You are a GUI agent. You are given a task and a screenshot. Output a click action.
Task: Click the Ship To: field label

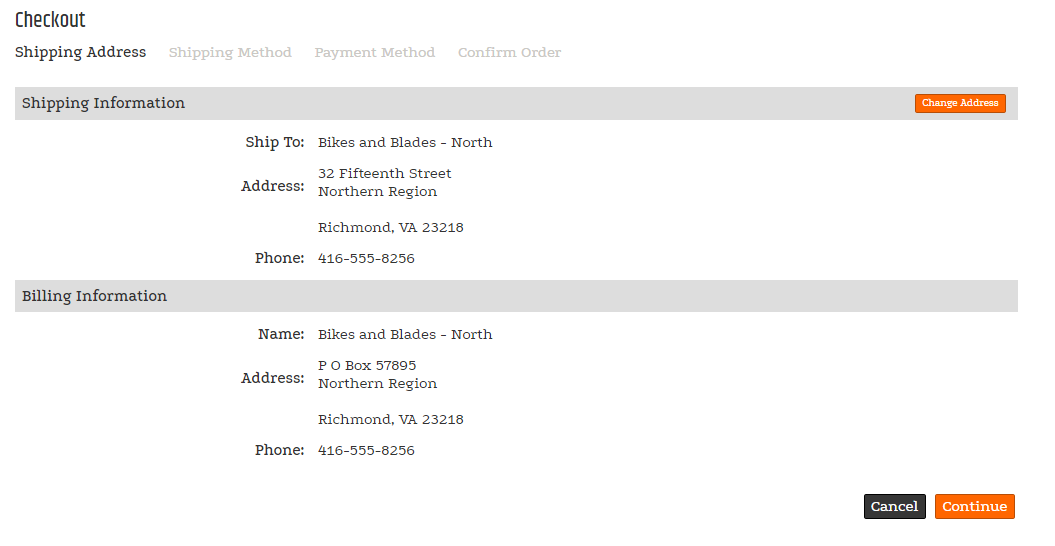(274, 143)
